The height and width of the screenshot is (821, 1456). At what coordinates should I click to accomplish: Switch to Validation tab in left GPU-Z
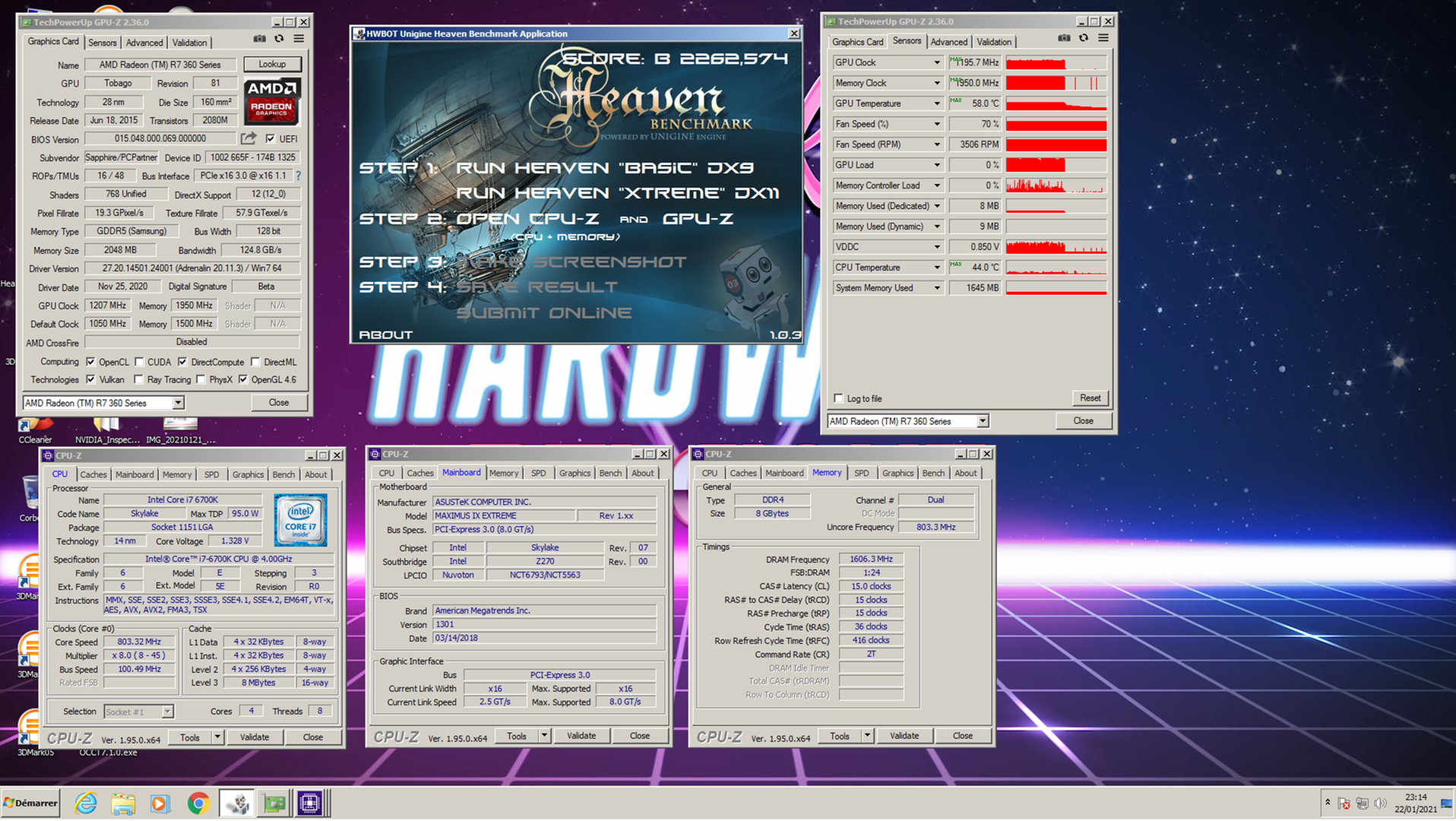189,43
